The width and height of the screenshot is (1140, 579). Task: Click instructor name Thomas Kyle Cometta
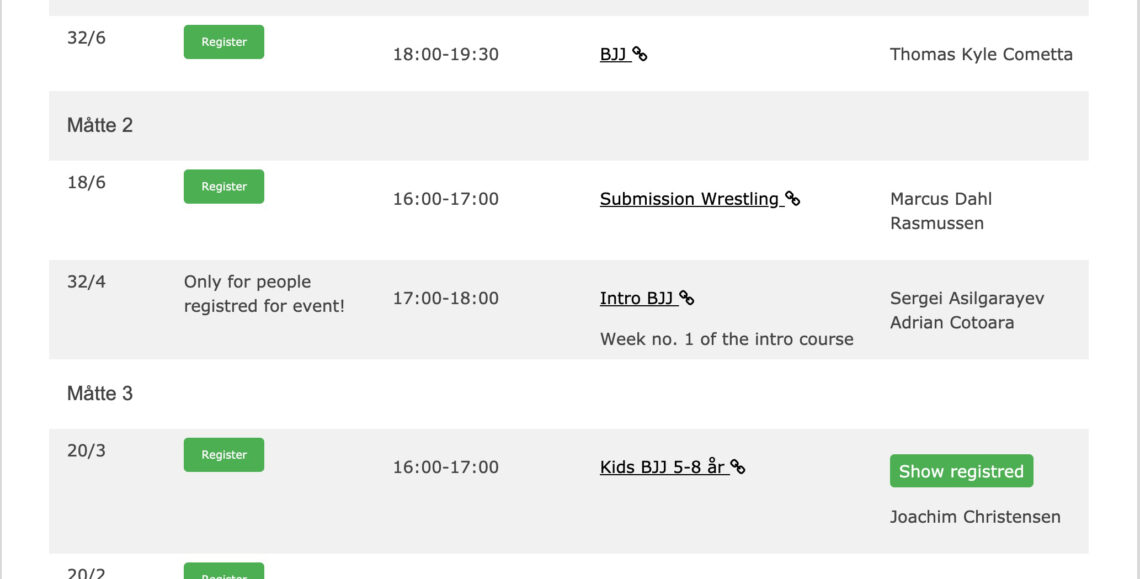coord(981,55)
